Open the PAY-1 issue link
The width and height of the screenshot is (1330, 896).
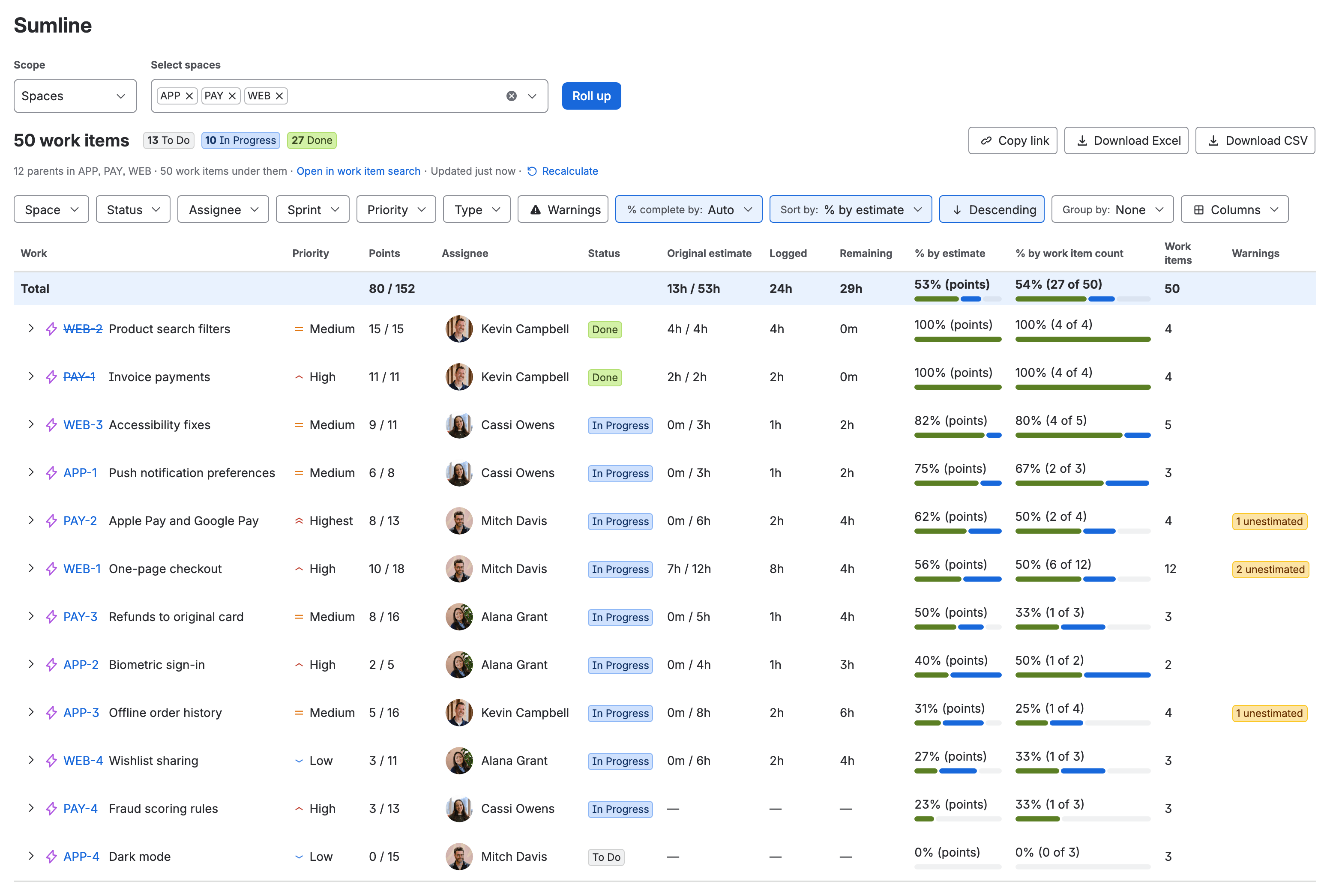[79, 377]
